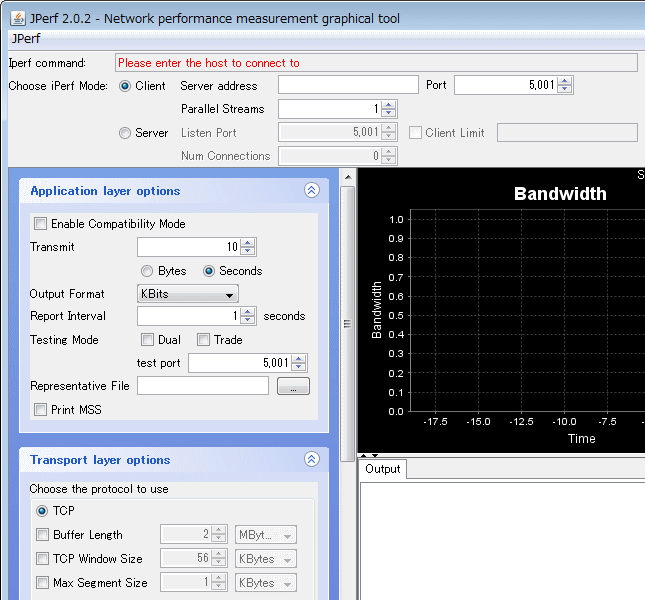Select Server iPerf mode
This screenshot has width=645, height=600.
(125, 133)
